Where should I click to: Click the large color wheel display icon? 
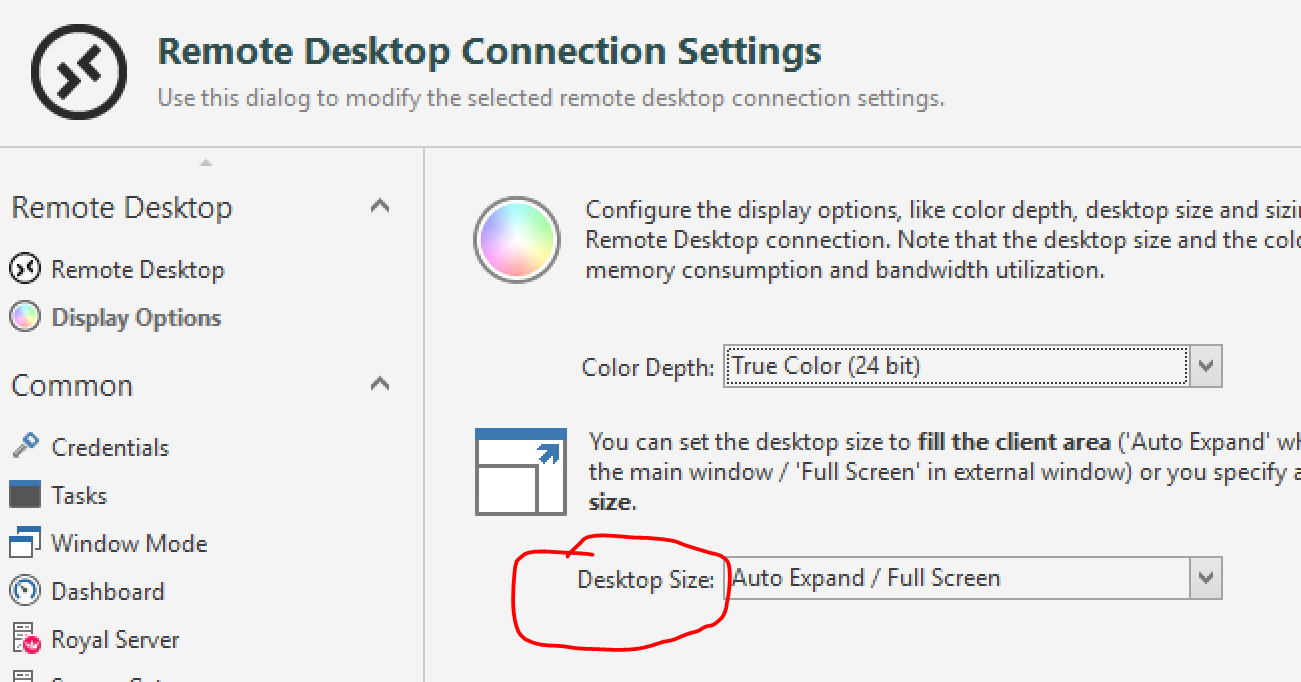(x=516, y=240)
